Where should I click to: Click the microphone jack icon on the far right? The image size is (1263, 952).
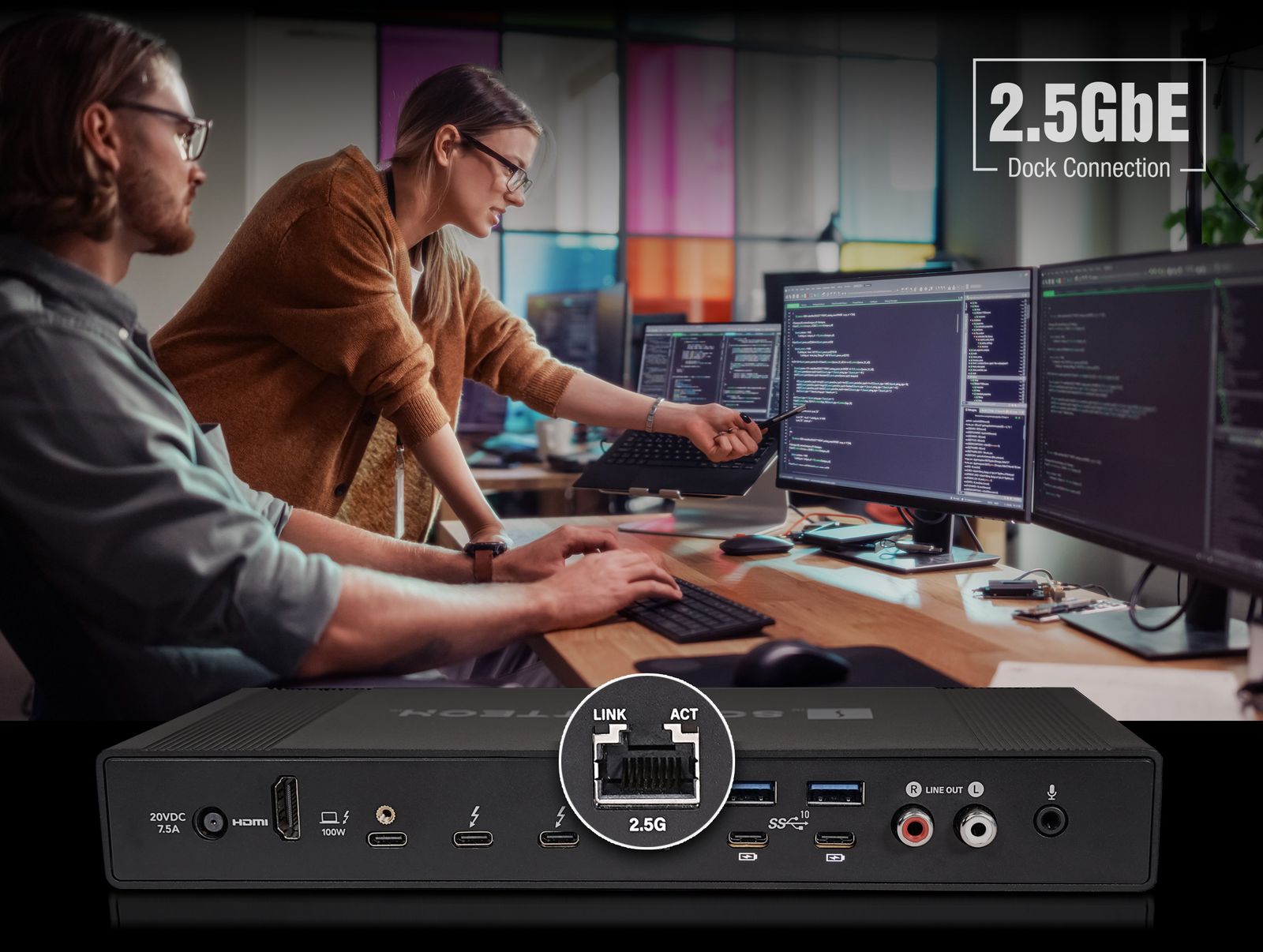click(1052, 822)
